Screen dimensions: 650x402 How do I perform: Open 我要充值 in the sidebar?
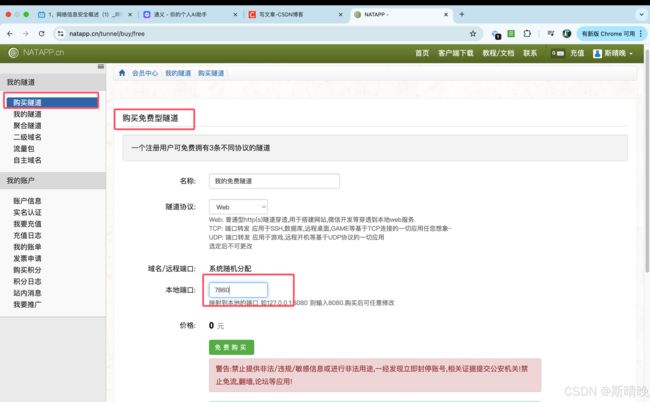[x=27, y=224]
